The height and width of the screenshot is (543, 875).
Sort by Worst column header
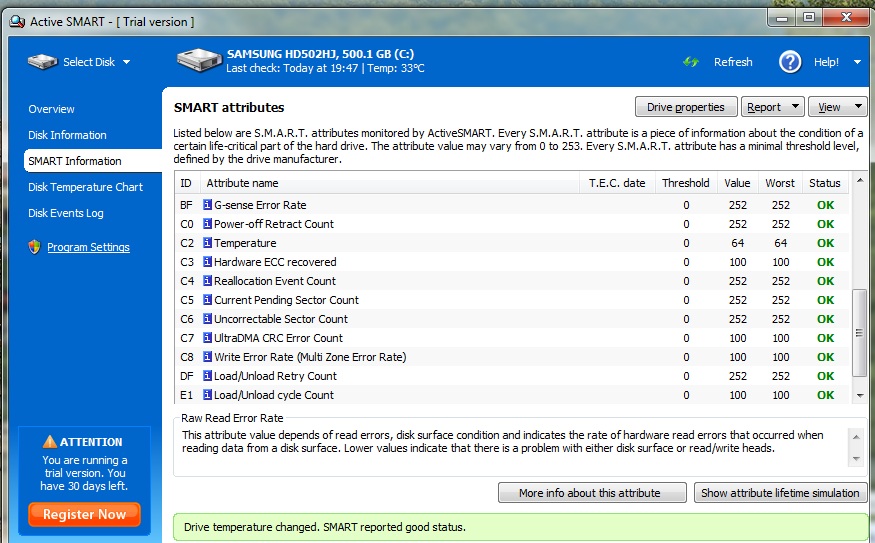tap(780, 183)
